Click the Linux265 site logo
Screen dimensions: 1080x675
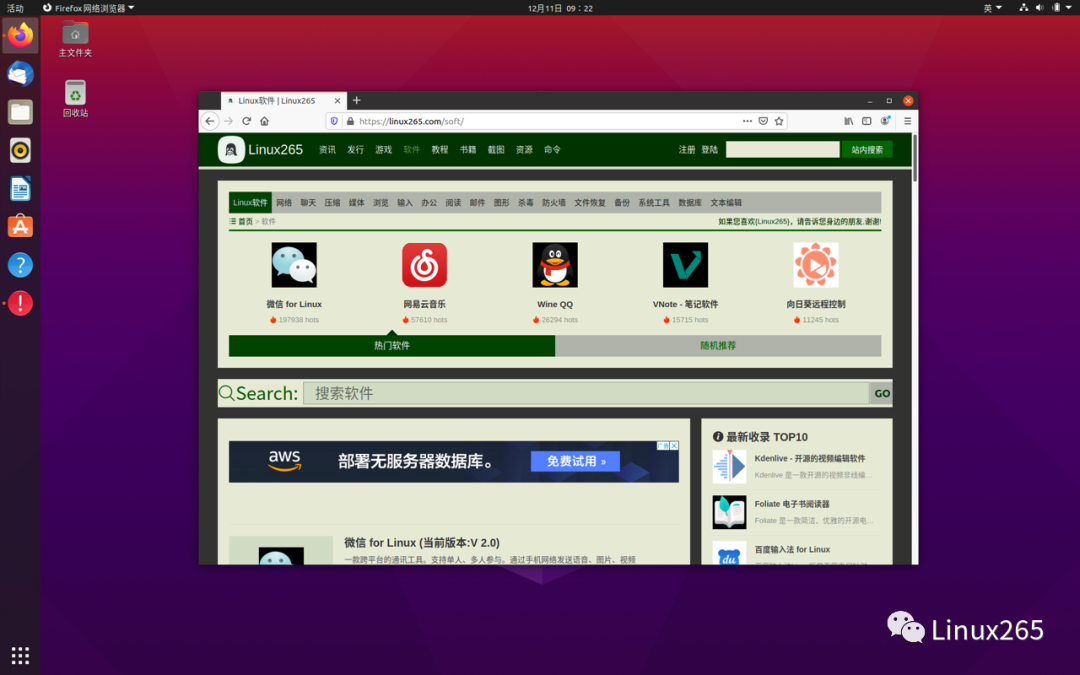coord(260,149)
